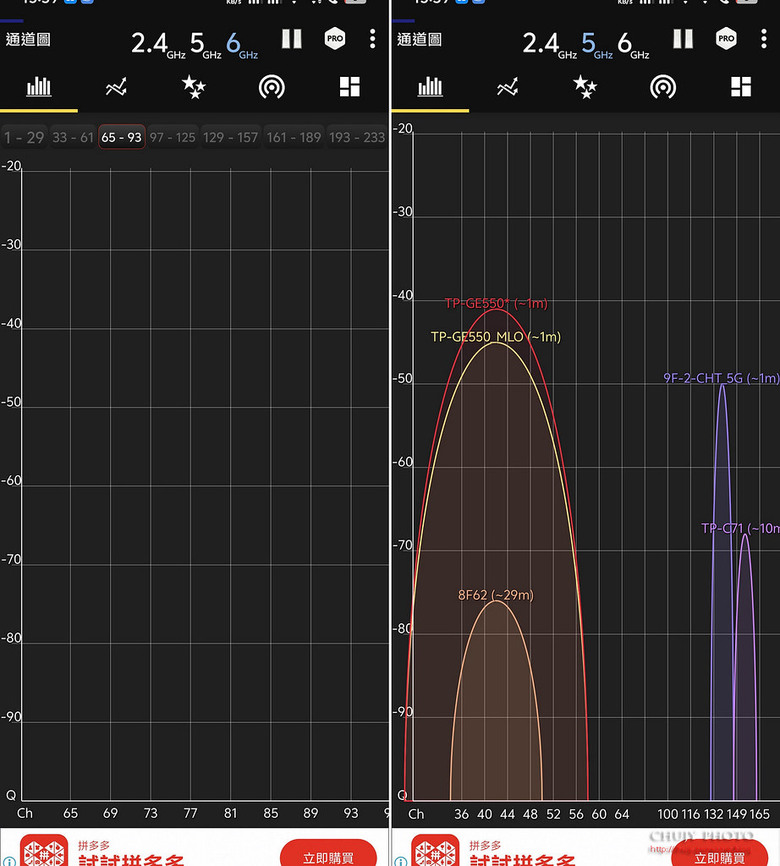Select the 9F-2-CHT_5G network label
Image resolution: width=780 pixels, height=866 pixels.
click(721, 378)
